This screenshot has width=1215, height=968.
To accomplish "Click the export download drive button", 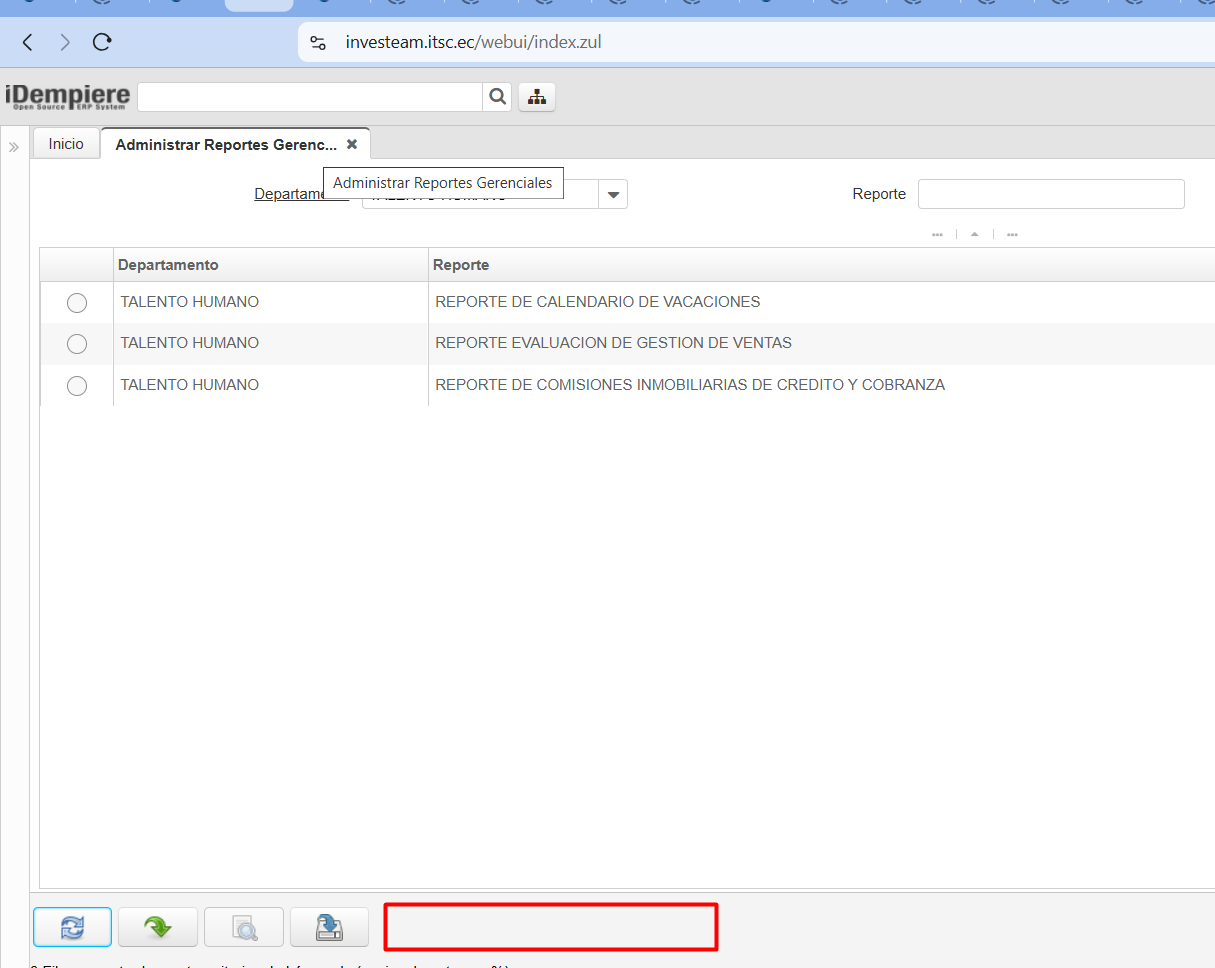I will coord(329,927).
